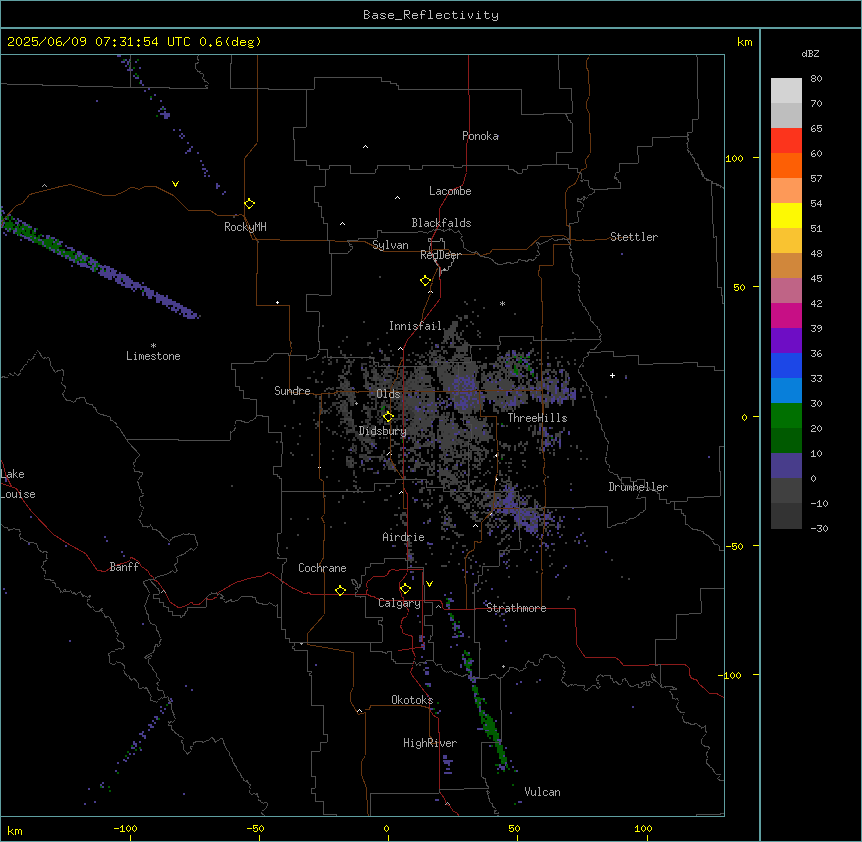
Task: Click the Calgary label
Action: (399, 603)
